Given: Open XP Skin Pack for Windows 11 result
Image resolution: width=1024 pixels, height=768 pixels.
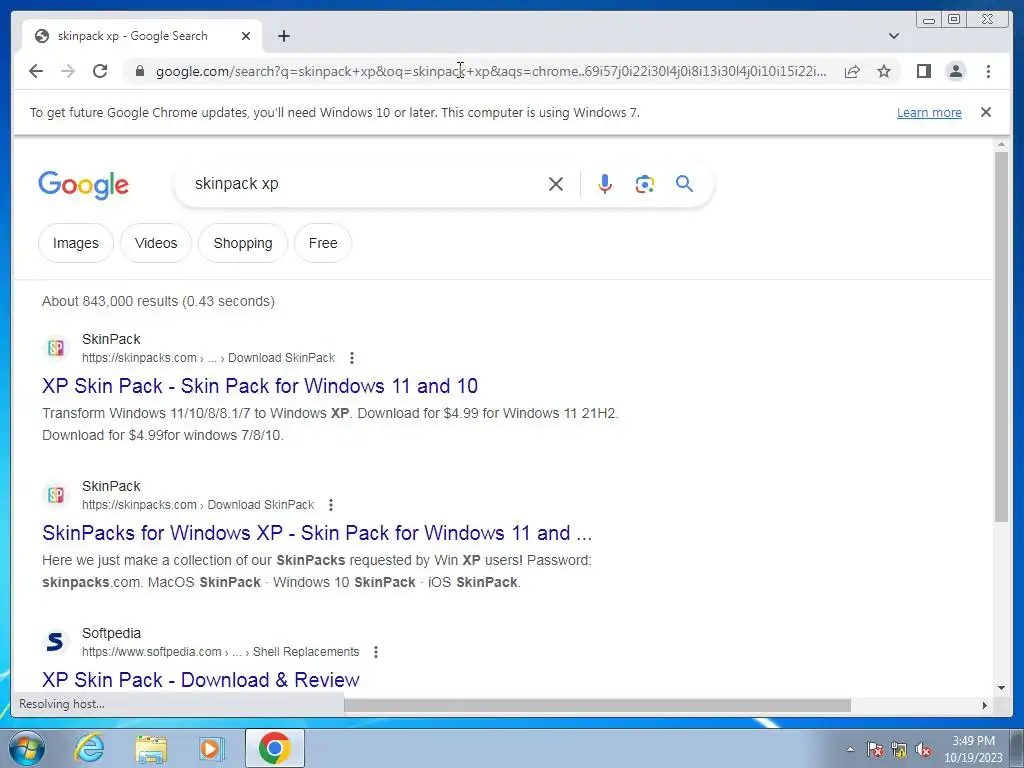Looking at the screenshot, I should pos(260,386).
